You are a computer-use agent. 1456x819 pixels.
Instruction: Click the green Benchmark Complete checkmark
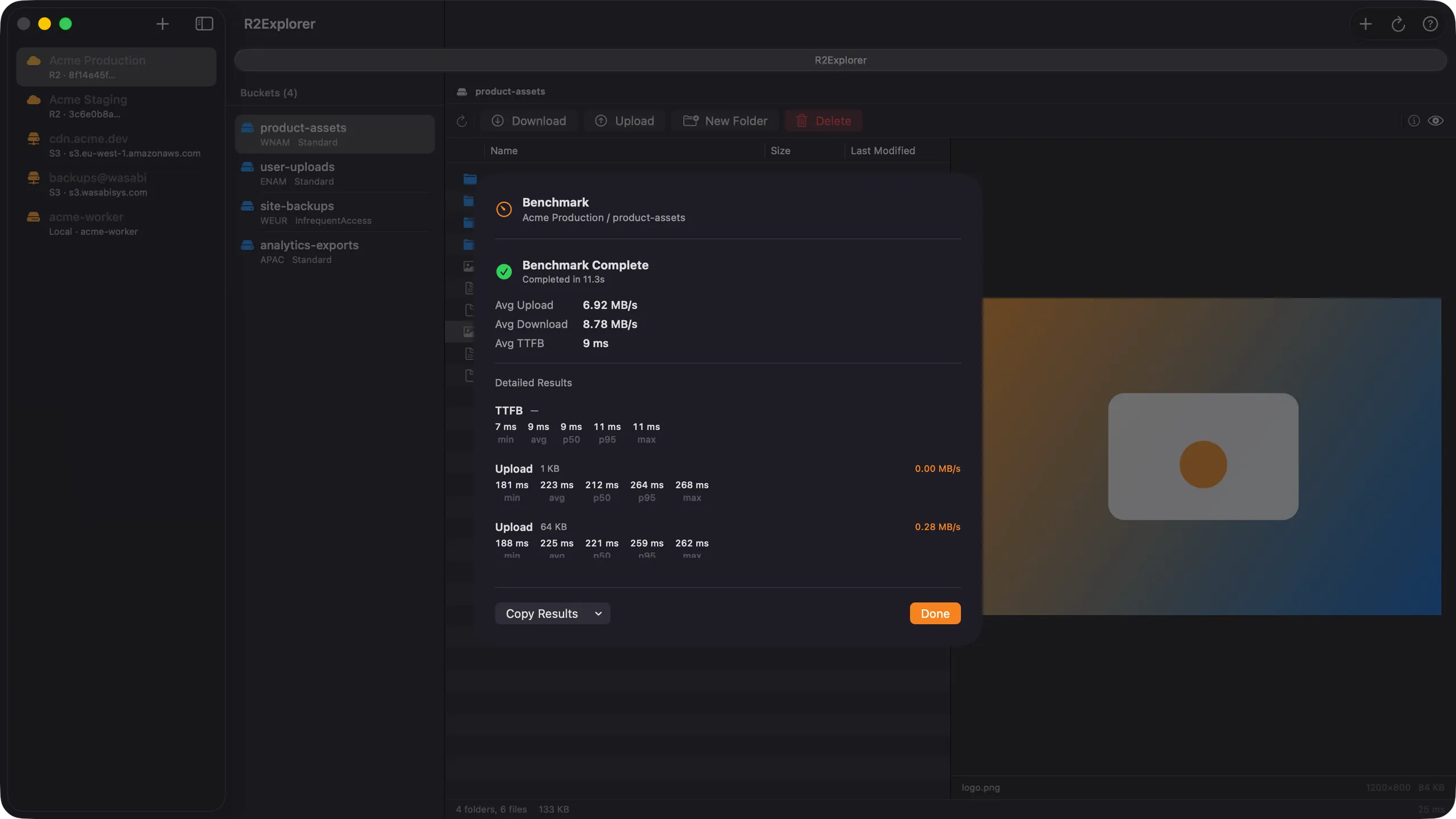(504, 272)
